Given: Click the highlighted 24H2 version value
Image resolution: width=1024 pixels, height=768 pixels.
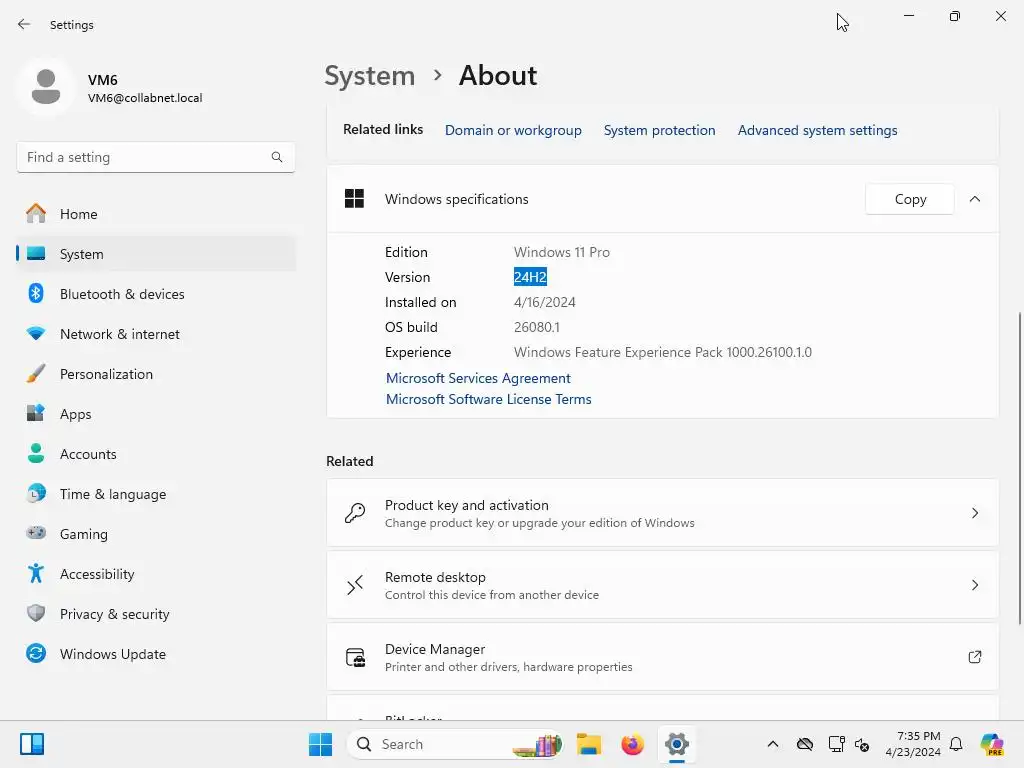Looking at the screenshot, I should click(530, 277).
